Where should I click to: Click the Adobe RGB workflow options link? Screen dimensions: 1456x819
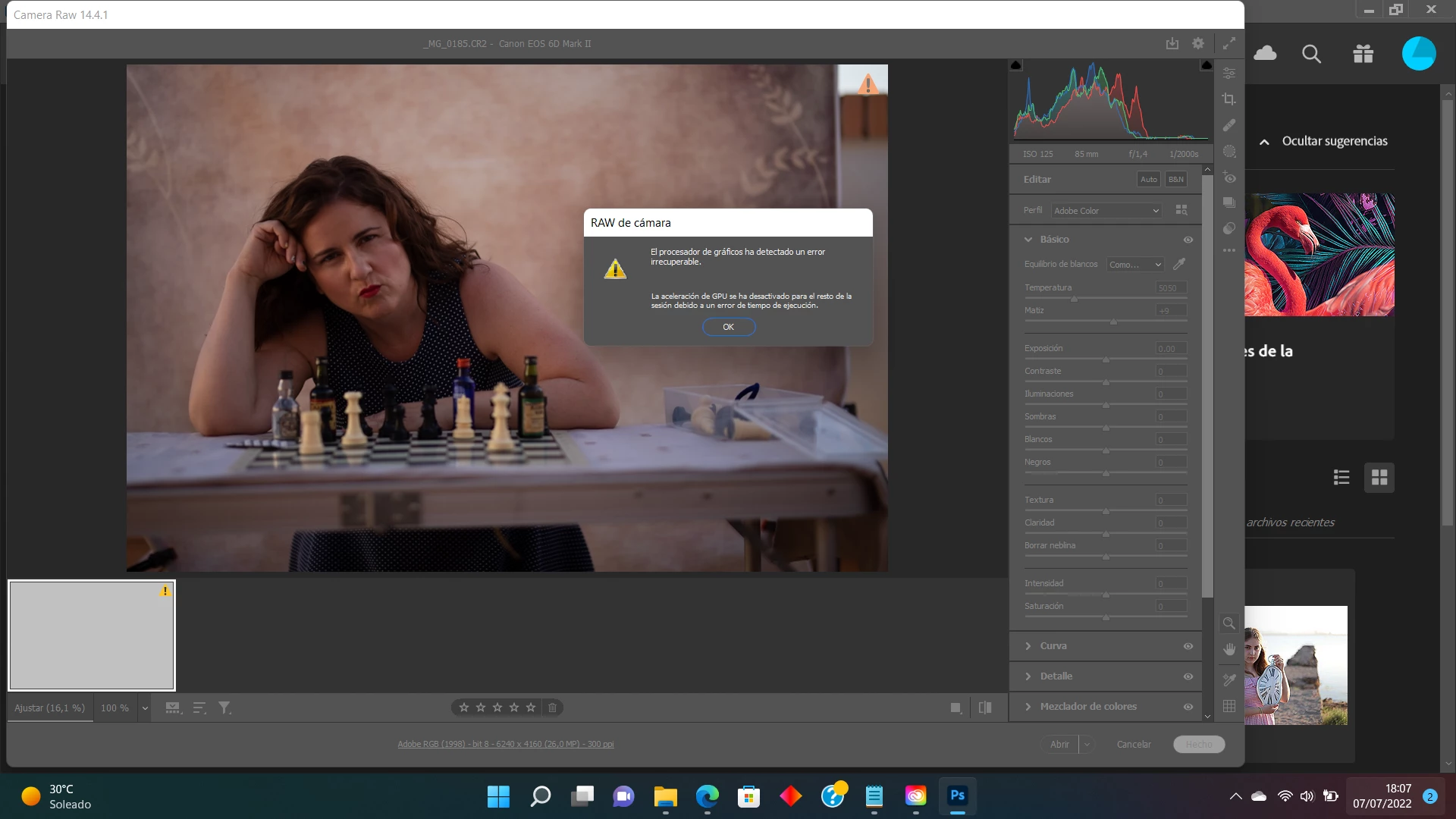(506, 745)
